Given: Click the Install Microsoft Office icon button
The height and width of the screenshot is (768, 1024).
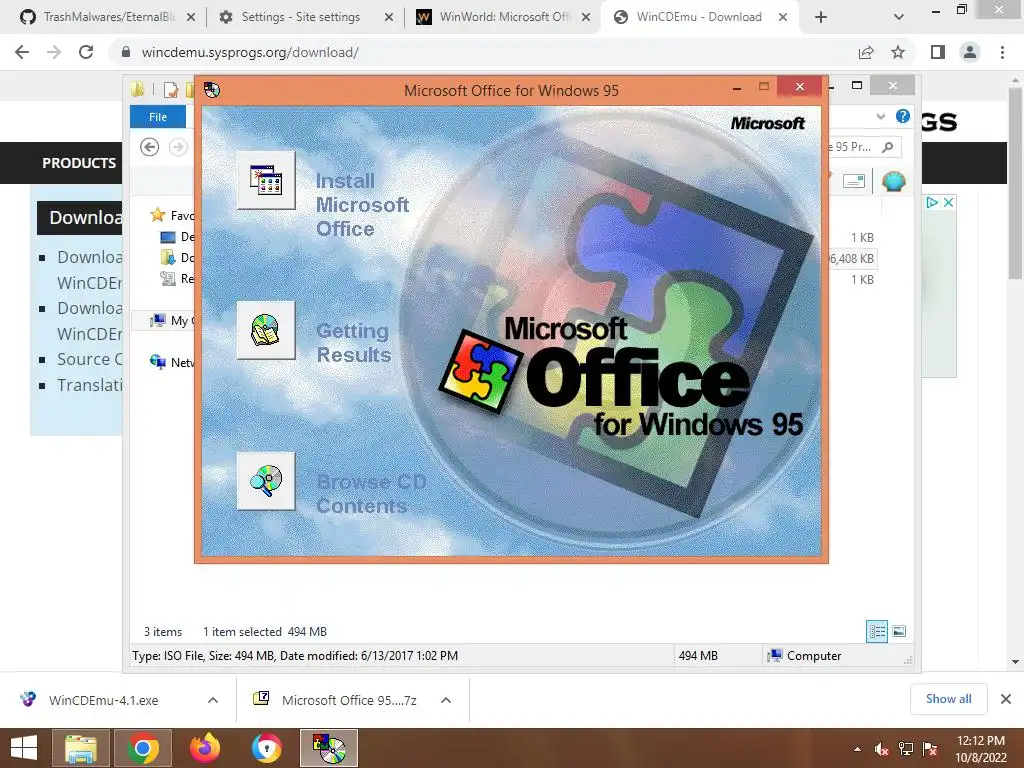Looking at the screenshot, I should click(x=266, y=180).
